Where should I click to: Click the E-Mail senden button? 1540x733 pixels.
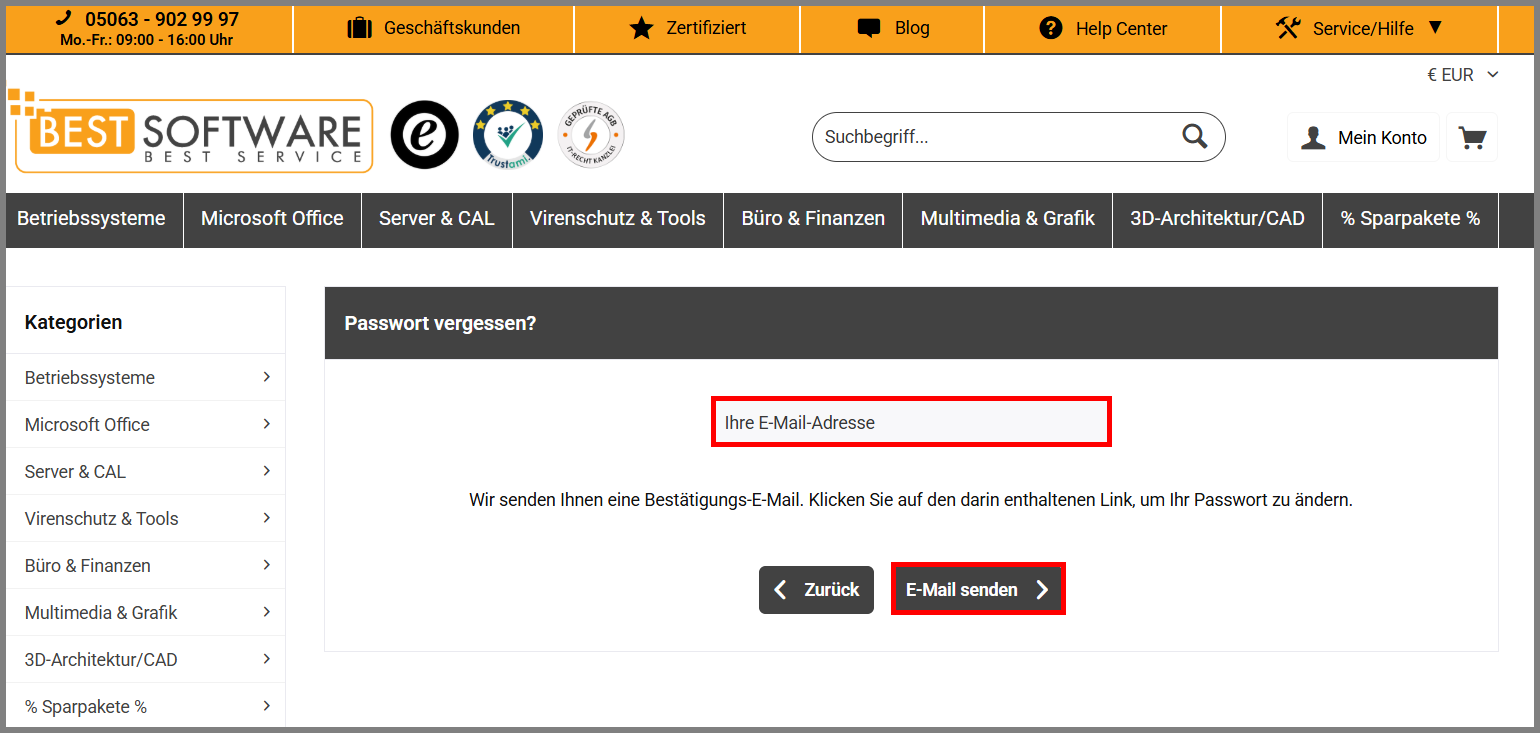(x=978, y=589)
